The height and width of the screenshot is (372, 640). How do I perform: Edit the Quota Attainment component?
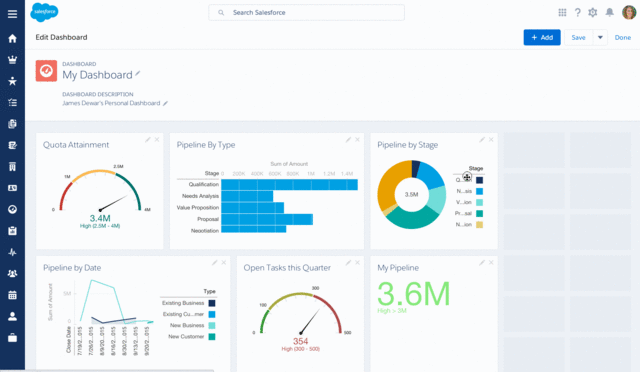point(148,140)
